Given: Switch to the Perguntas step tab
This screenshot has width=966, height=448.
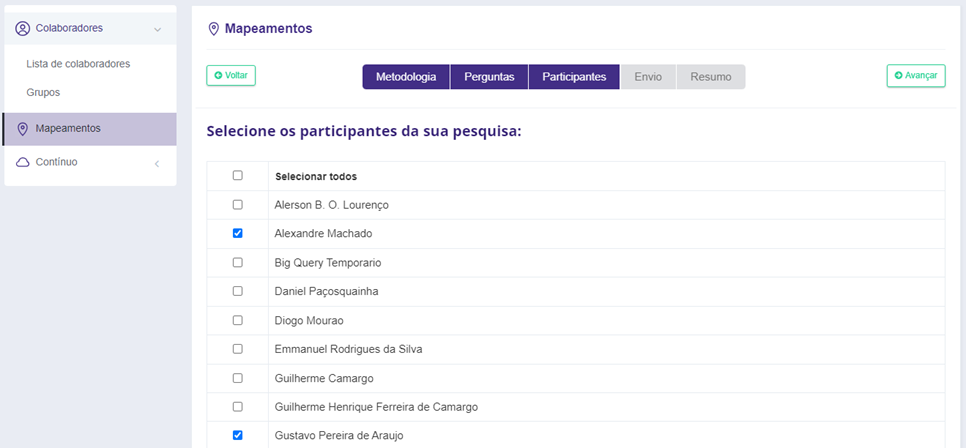Looking at the screenshot, I should [489, 77].
